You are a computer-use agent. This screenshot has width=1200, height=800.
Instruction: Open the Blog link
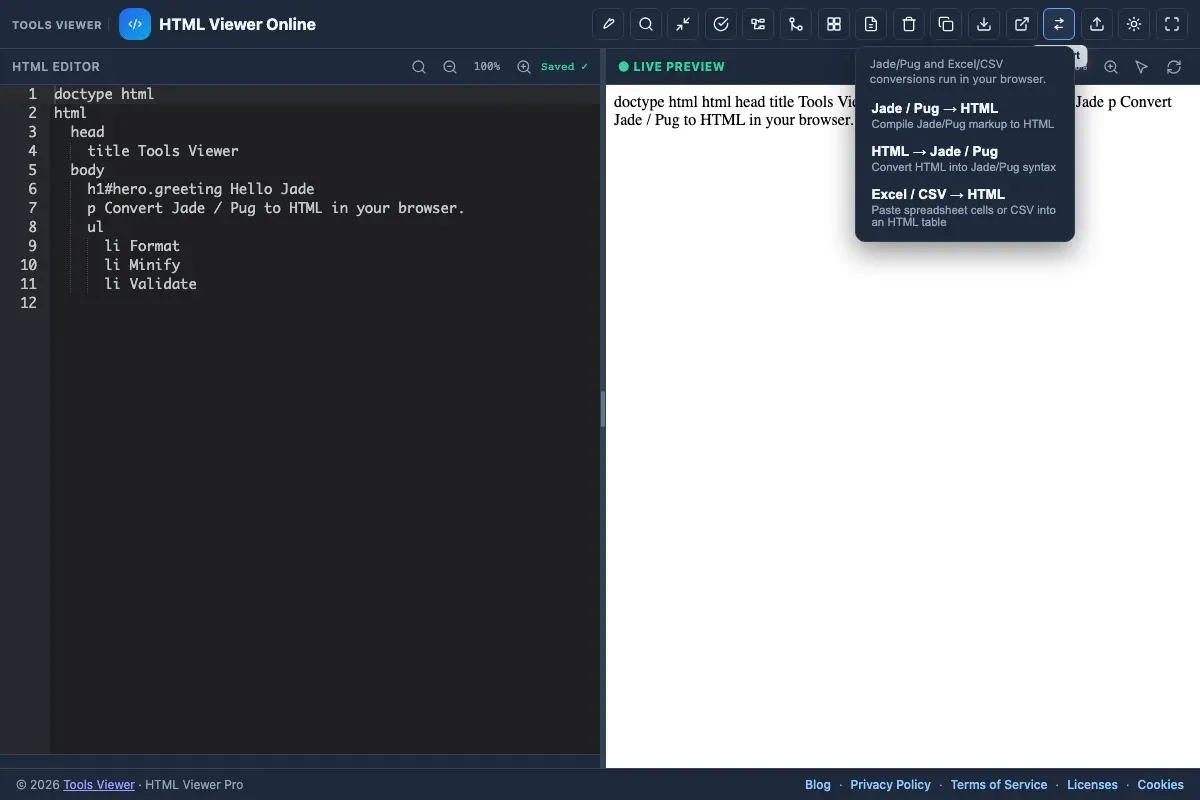coord(818,785)
